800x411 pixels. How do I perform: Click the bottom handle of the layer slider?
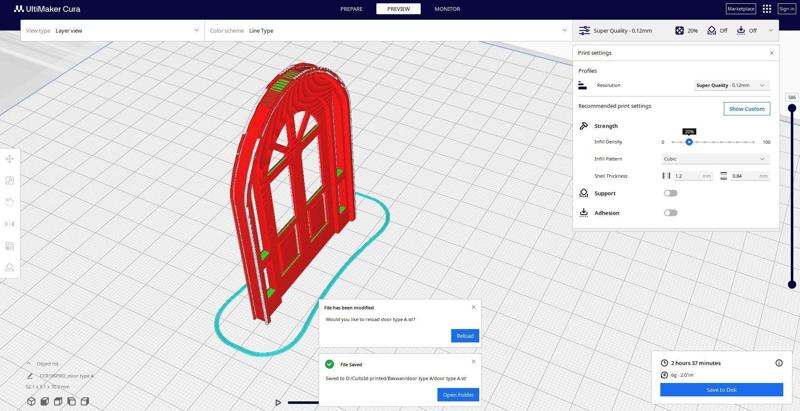(x=792, y=285)
